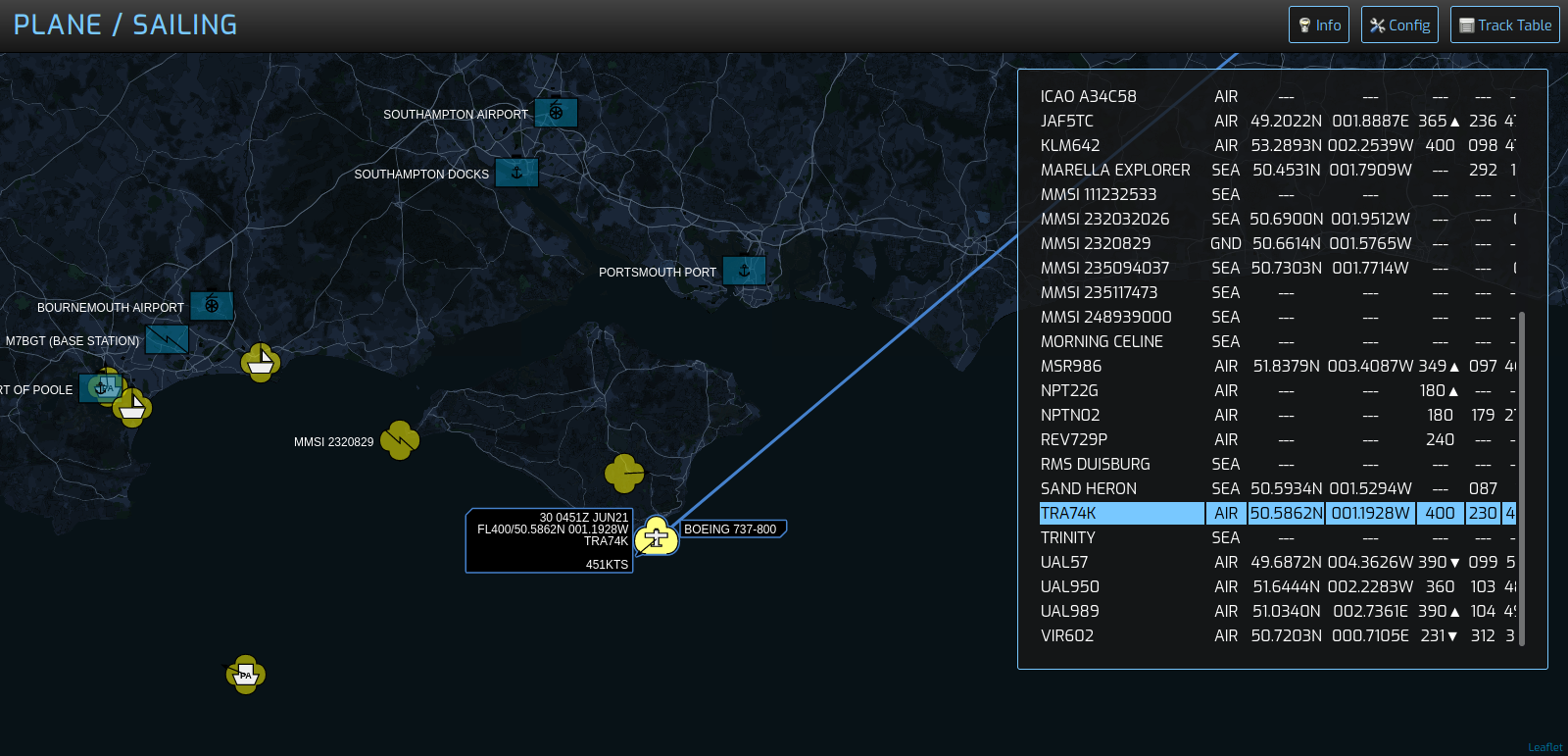1568x756 pixels.
Task: Click the TRA74K track info box
Action: coord(549,540)
